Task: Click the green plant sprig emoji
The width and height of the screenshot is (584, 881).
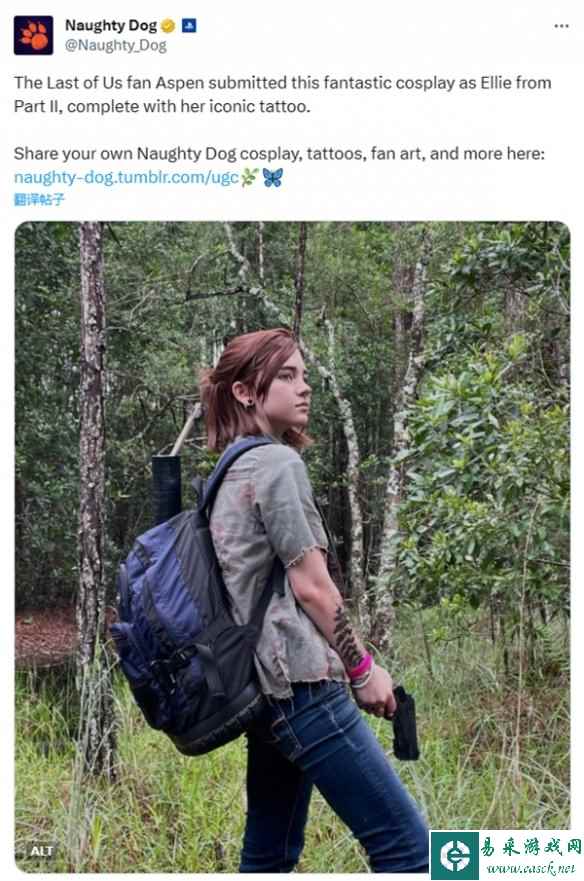Action: pos(250,178)
